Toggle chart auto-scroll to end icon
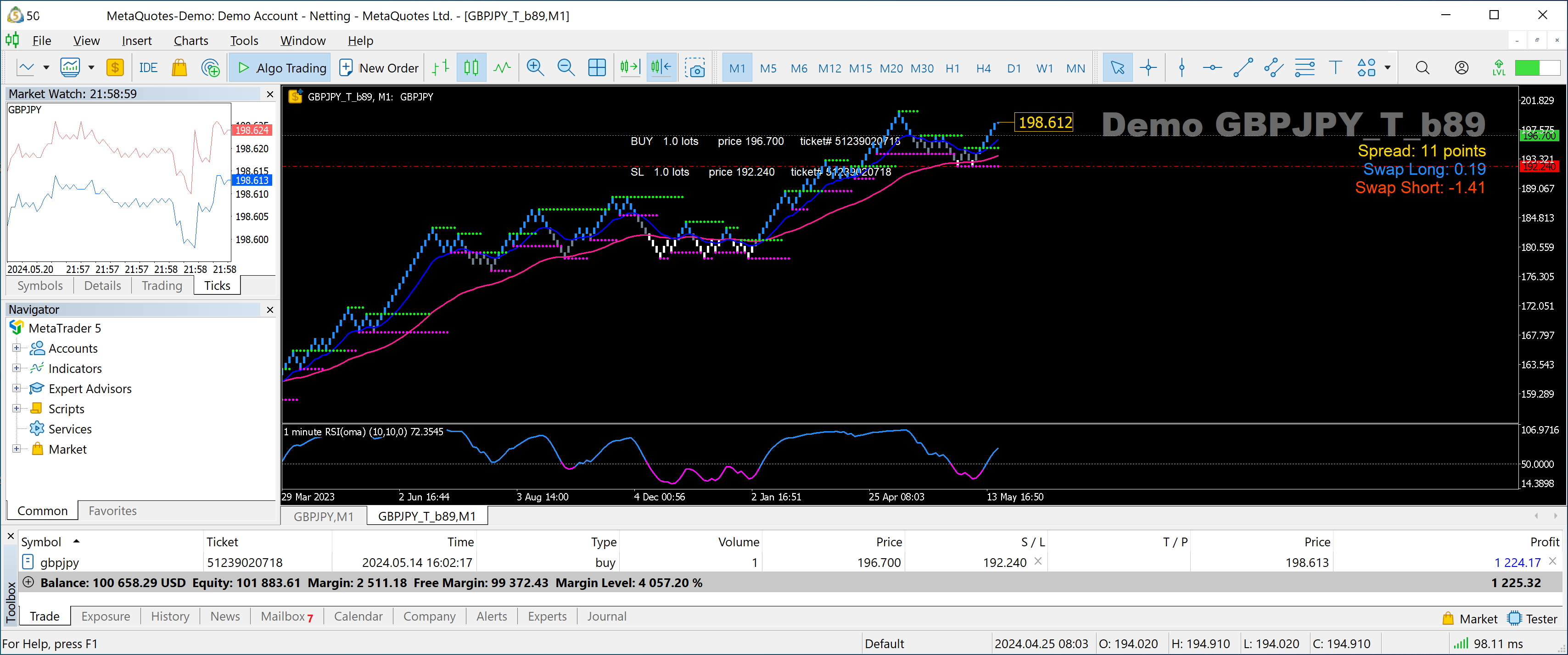Viewport: 1568px width, 655px height. click(x=630, y=67)
